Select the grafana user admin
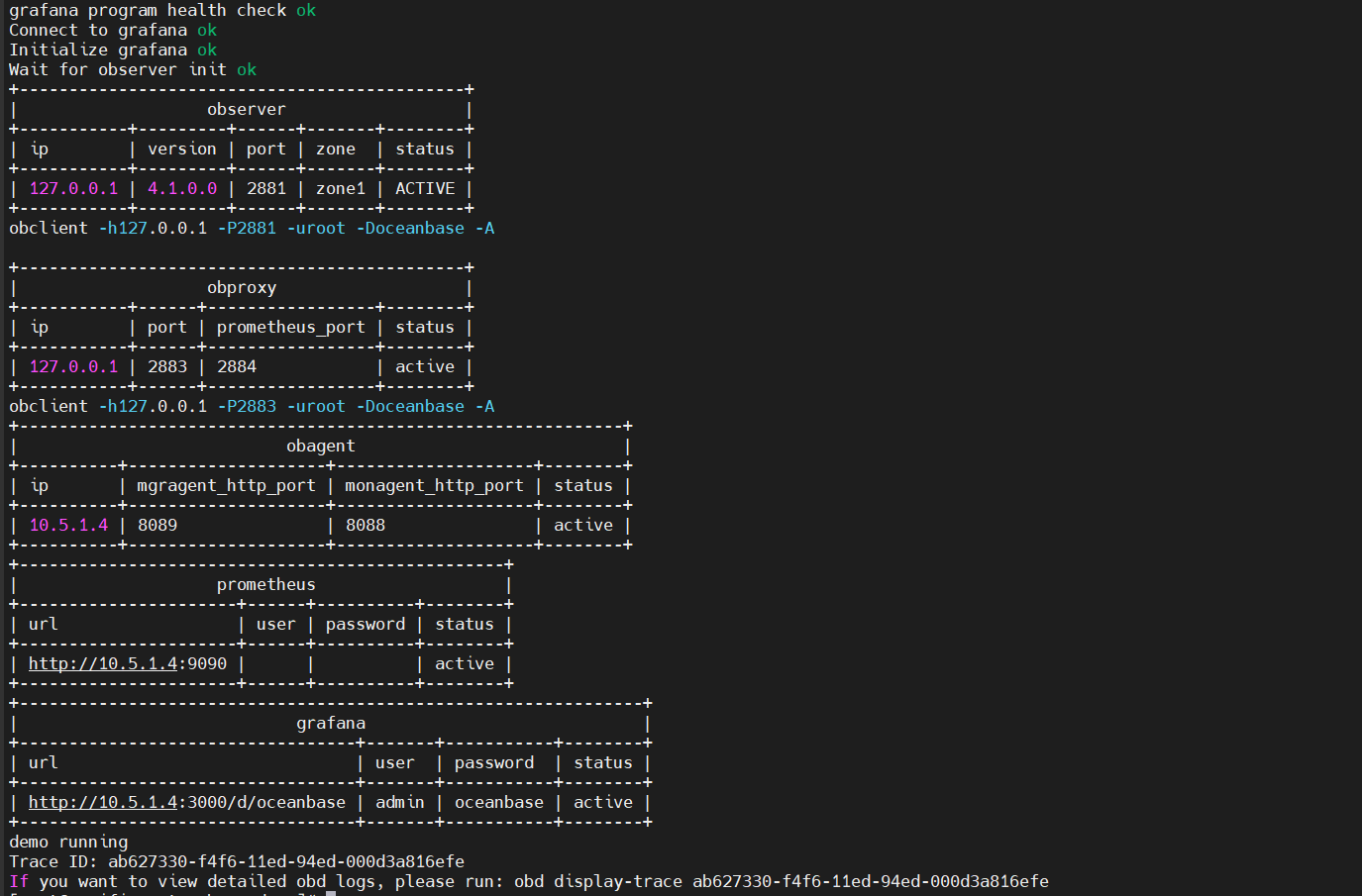 point(400,803)
